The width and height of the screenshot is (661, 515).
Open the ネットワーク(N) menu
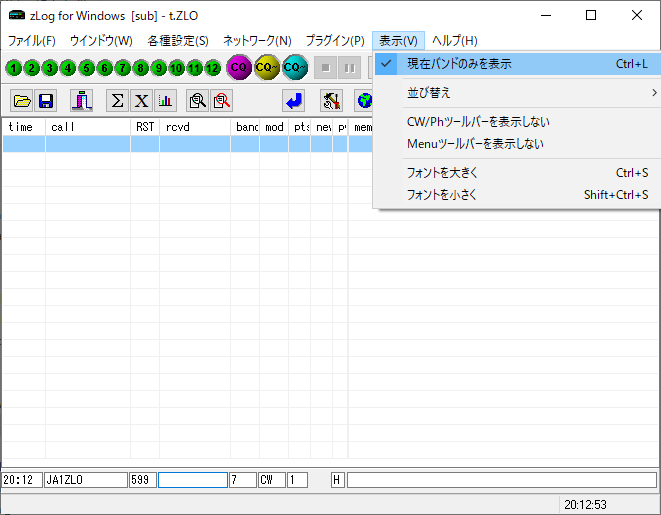257,41
